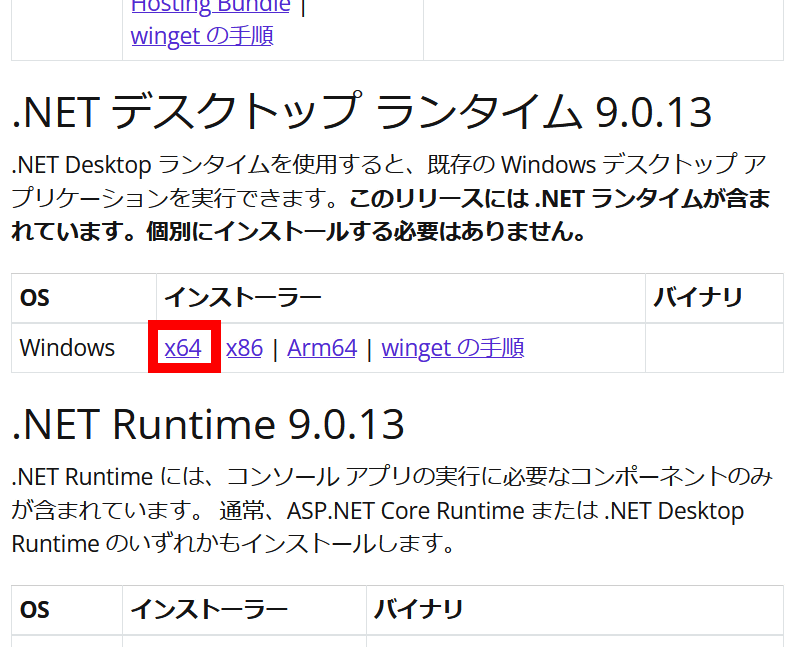
Task: Click インストーラー header in .NET Runtime table
Action: tap(209, 610)
